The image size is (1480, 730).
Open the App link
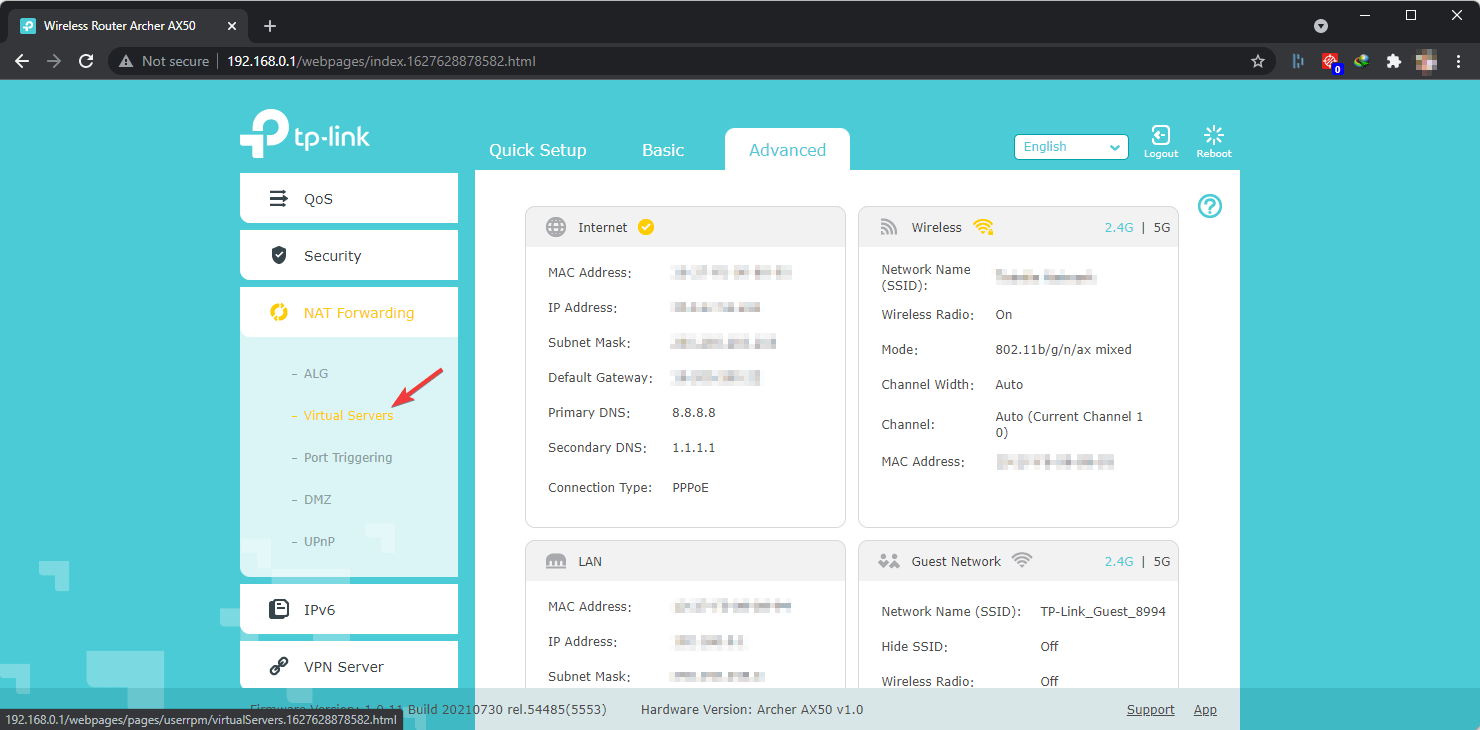(1205, 710)
